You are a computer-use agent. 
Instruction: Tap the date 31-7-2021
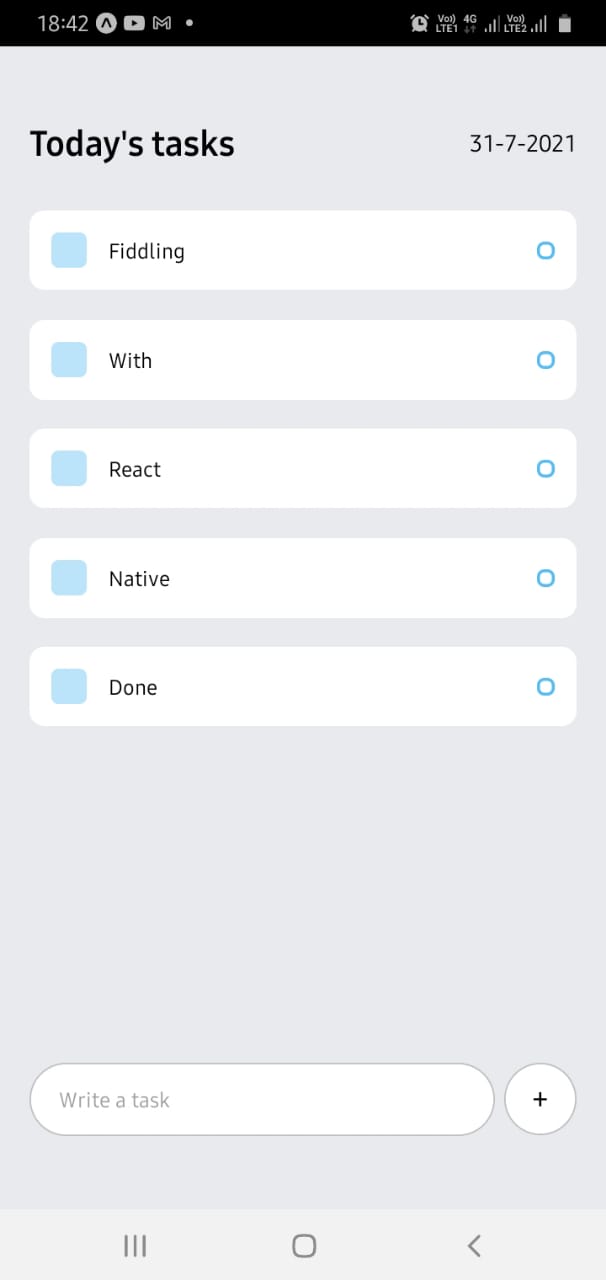coord(521,143)
